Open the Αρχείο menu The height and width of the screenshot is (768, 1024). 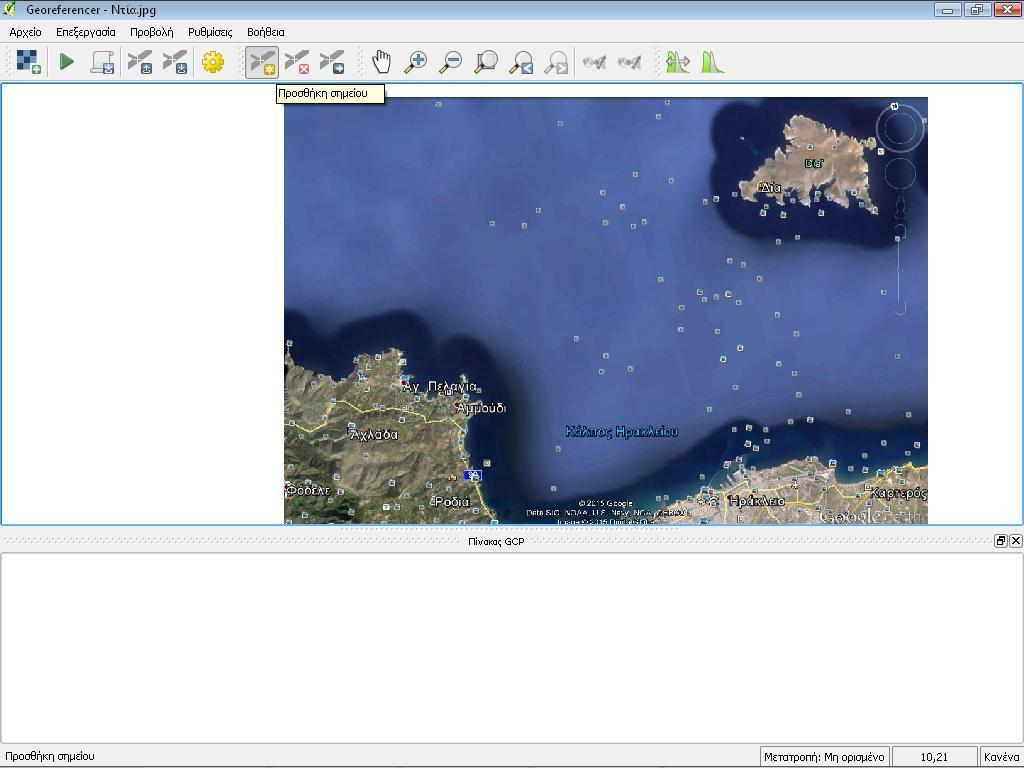coord(25,32)
